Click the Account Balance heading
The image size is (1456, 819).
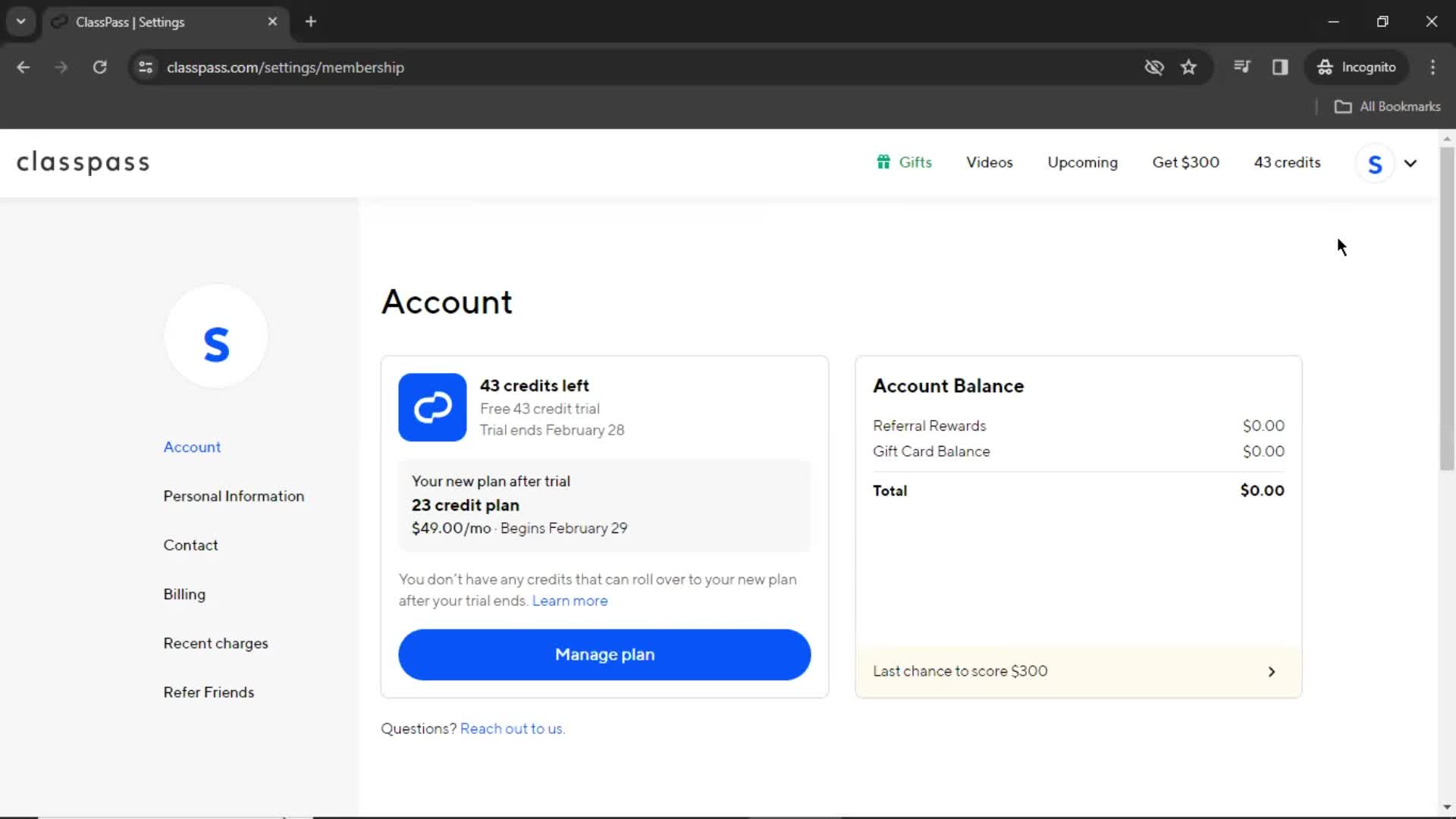948,386
